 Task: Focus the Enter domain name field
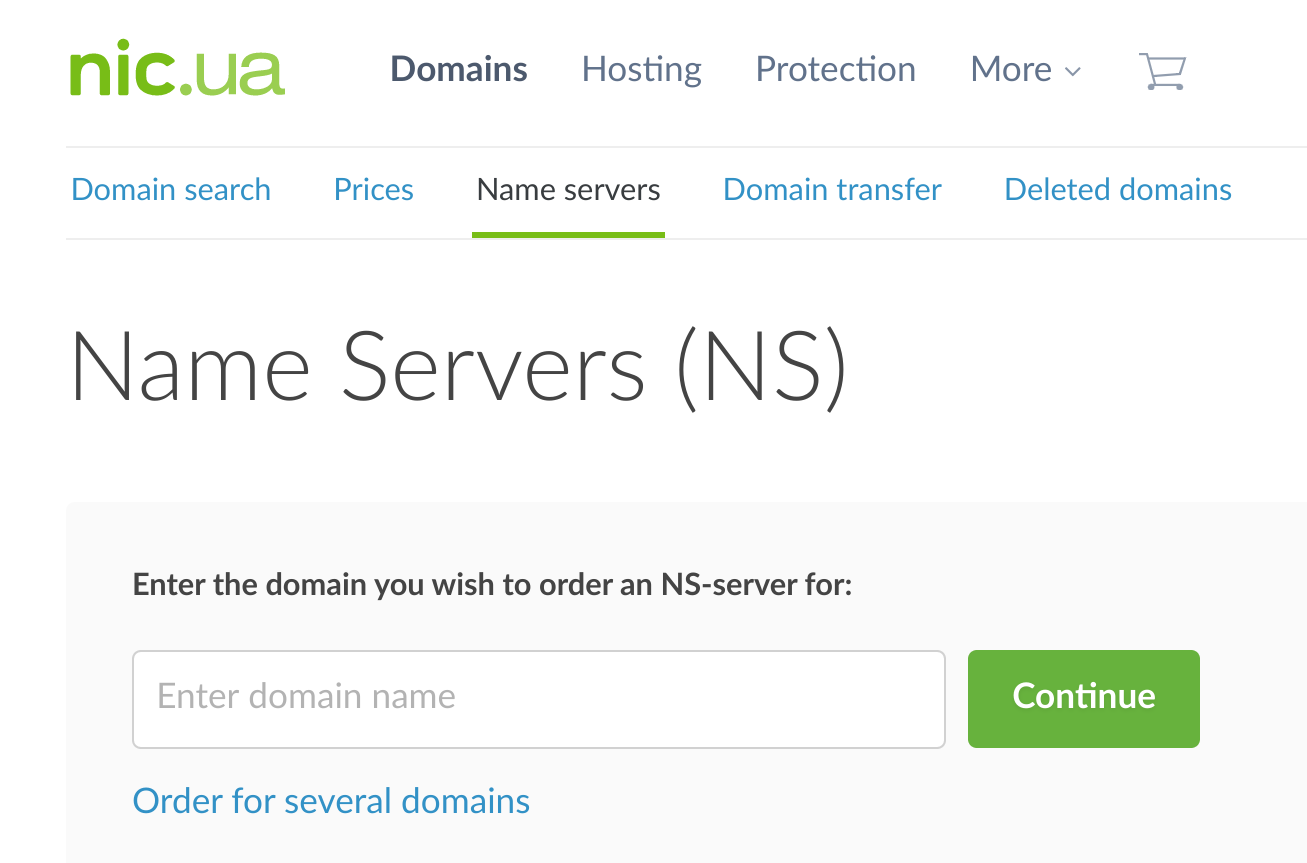tap(538, 698)
